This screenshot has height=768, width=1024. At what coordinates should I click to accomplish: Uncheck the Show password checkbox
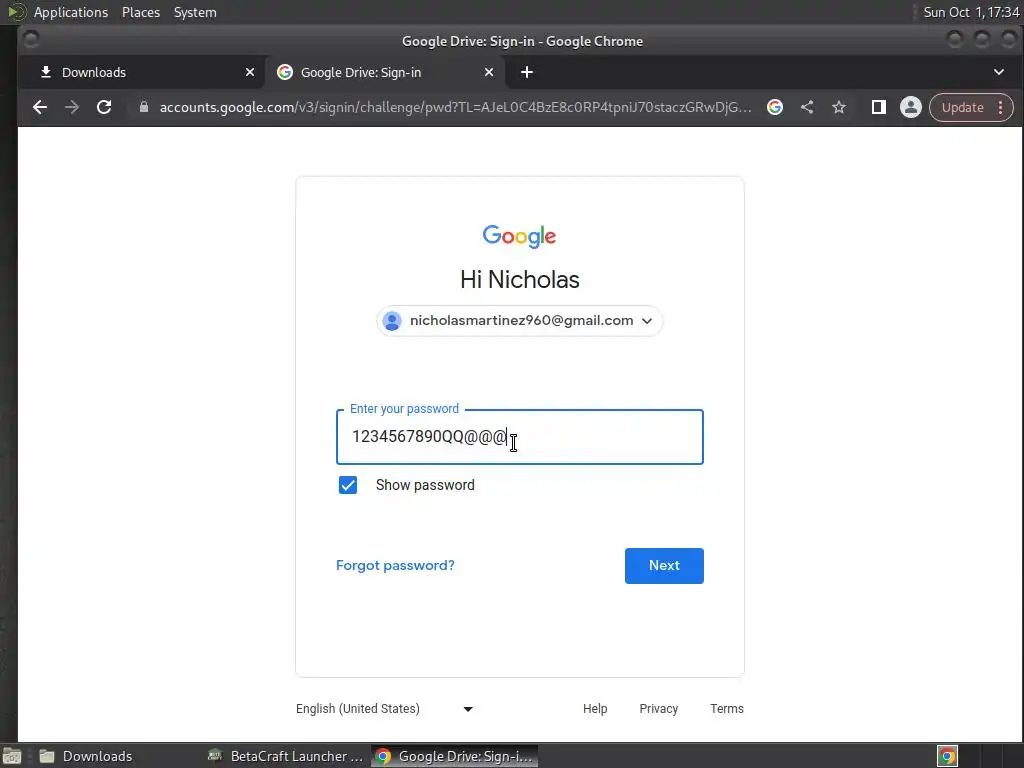pos(348,485)
